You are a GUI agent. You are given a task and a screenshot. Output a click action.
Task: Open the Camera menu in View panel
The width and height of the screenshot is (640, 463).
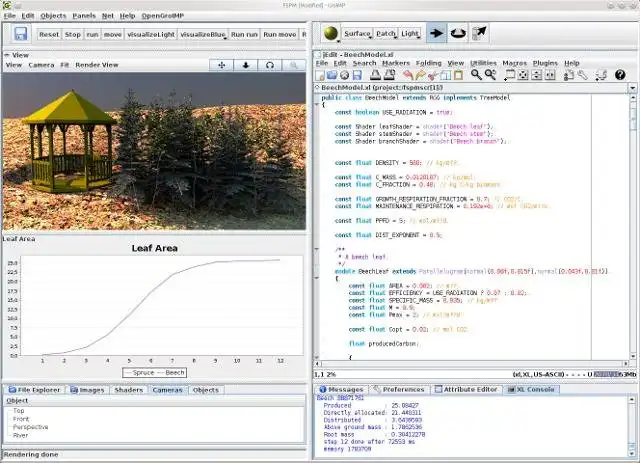(41, 65)
